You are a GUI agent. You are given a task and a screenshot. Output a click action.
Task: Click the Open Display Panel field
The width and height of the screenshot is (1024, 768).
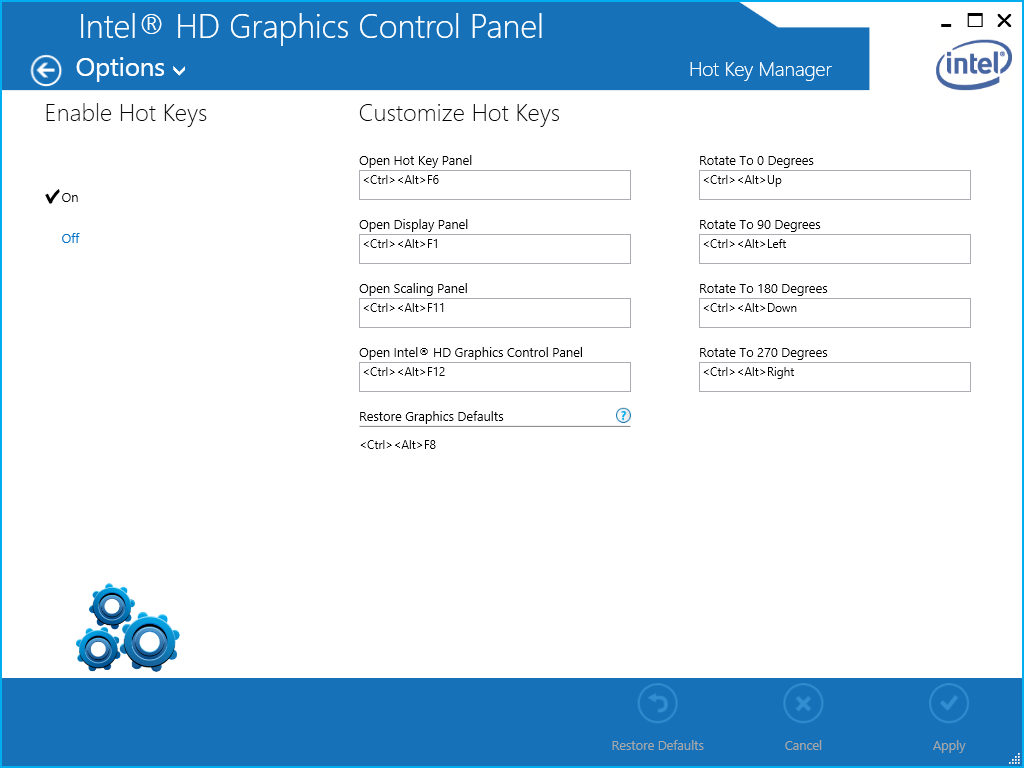pos(494,249)
